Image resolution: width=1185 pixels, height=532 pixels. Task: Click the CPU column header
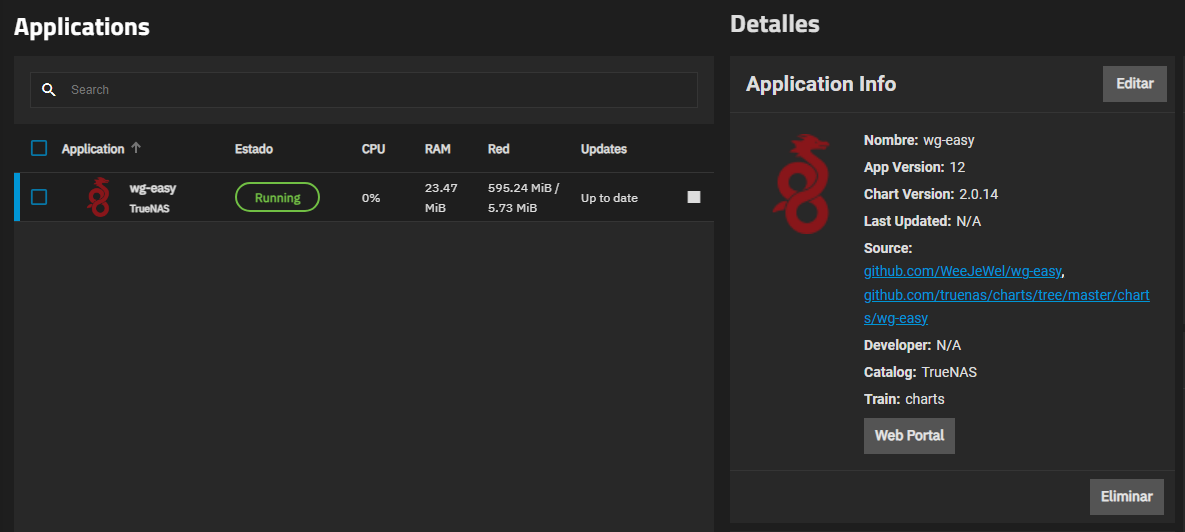pyautogui.click(x=373, y=149)
